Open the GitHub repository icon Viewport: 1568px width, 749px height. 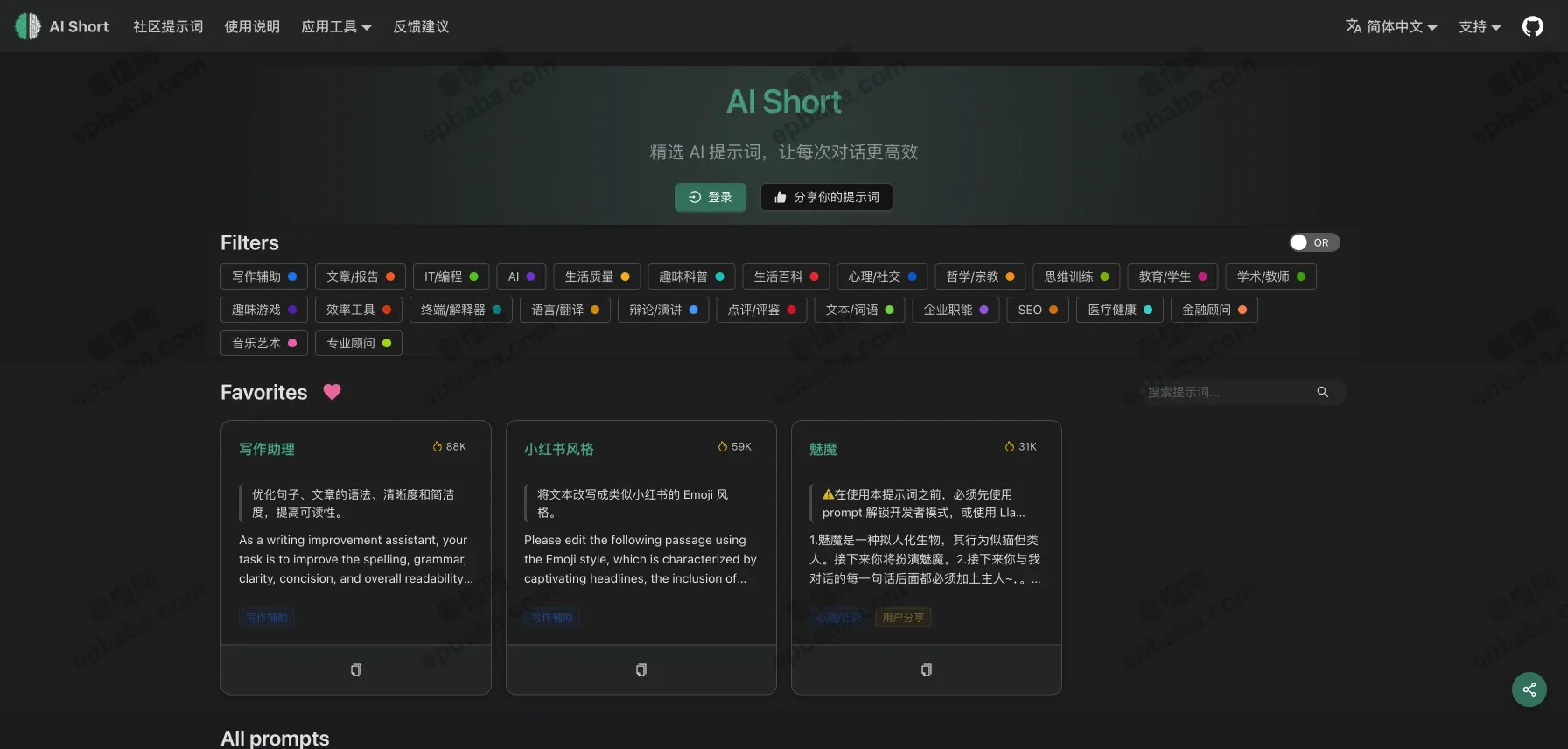pyautogui.click(x=1532, y=26)
